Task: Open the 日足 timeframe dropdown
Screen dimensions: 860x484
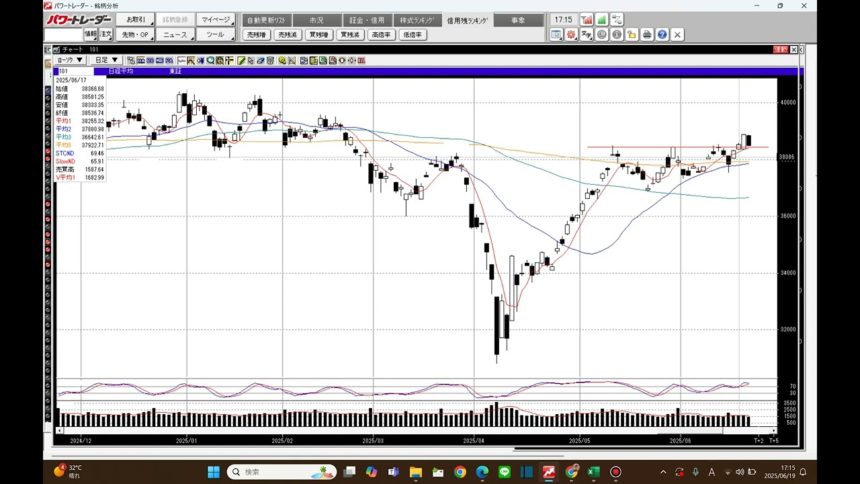Action: [x=107, y=60]
